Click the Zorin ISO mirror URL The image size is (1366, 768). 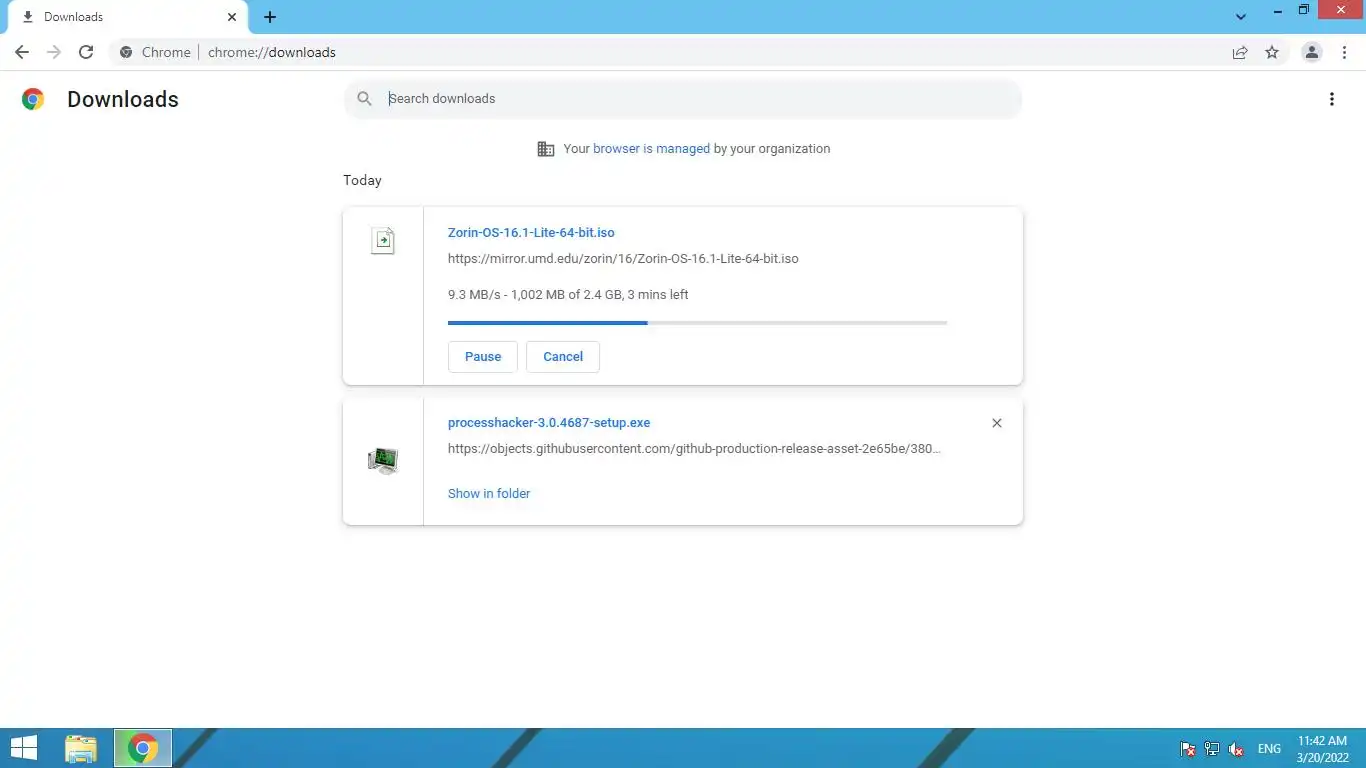pos(623,258)
